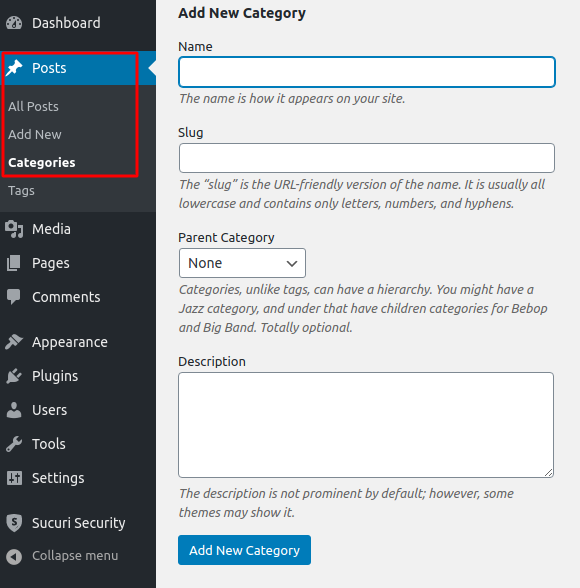Click into the Slug text field
The image size is (580, 588).
[x=367, y=158]
